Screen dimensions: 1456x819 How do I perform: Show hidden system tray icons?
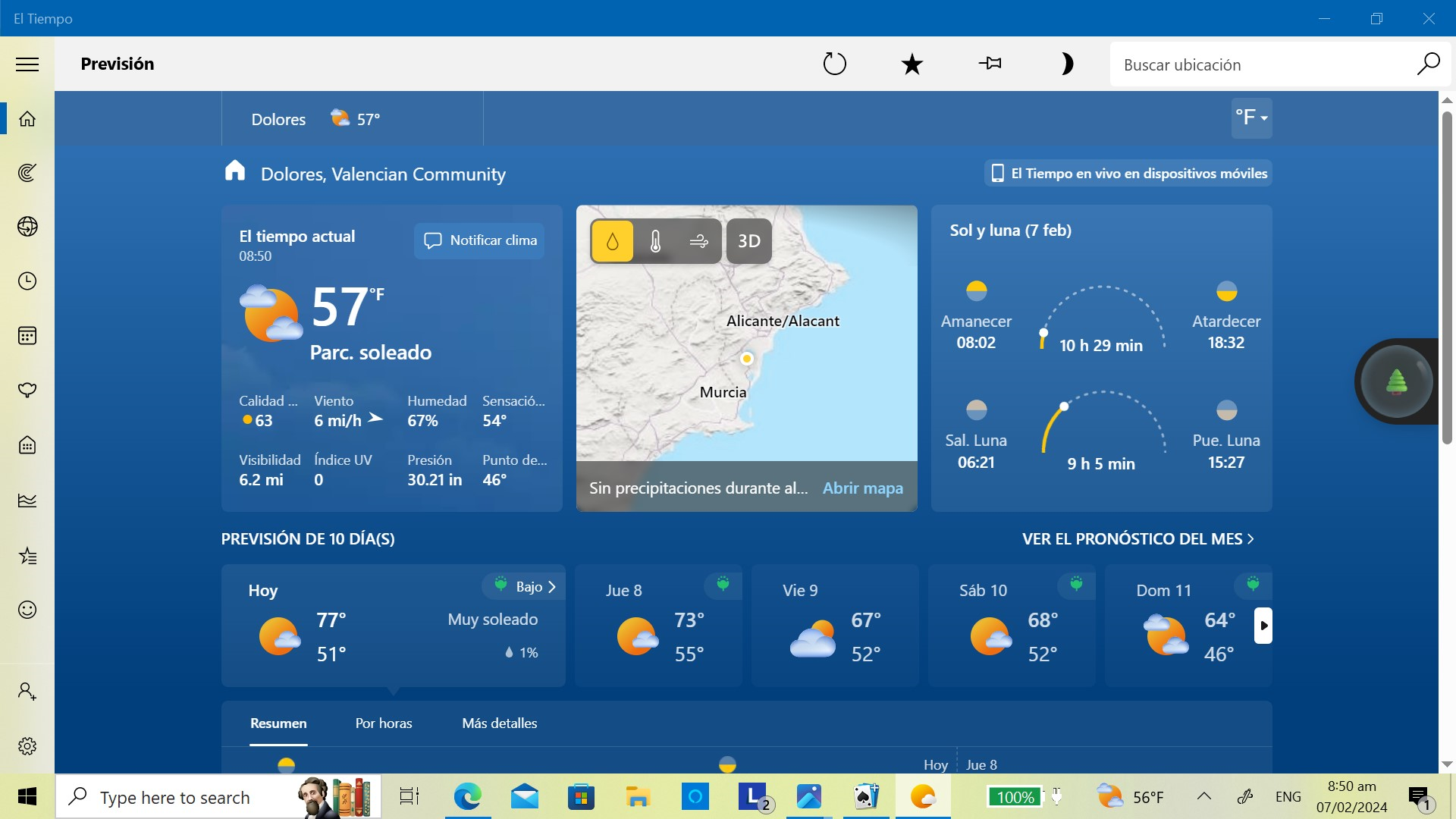click(x=1203, y=796)
